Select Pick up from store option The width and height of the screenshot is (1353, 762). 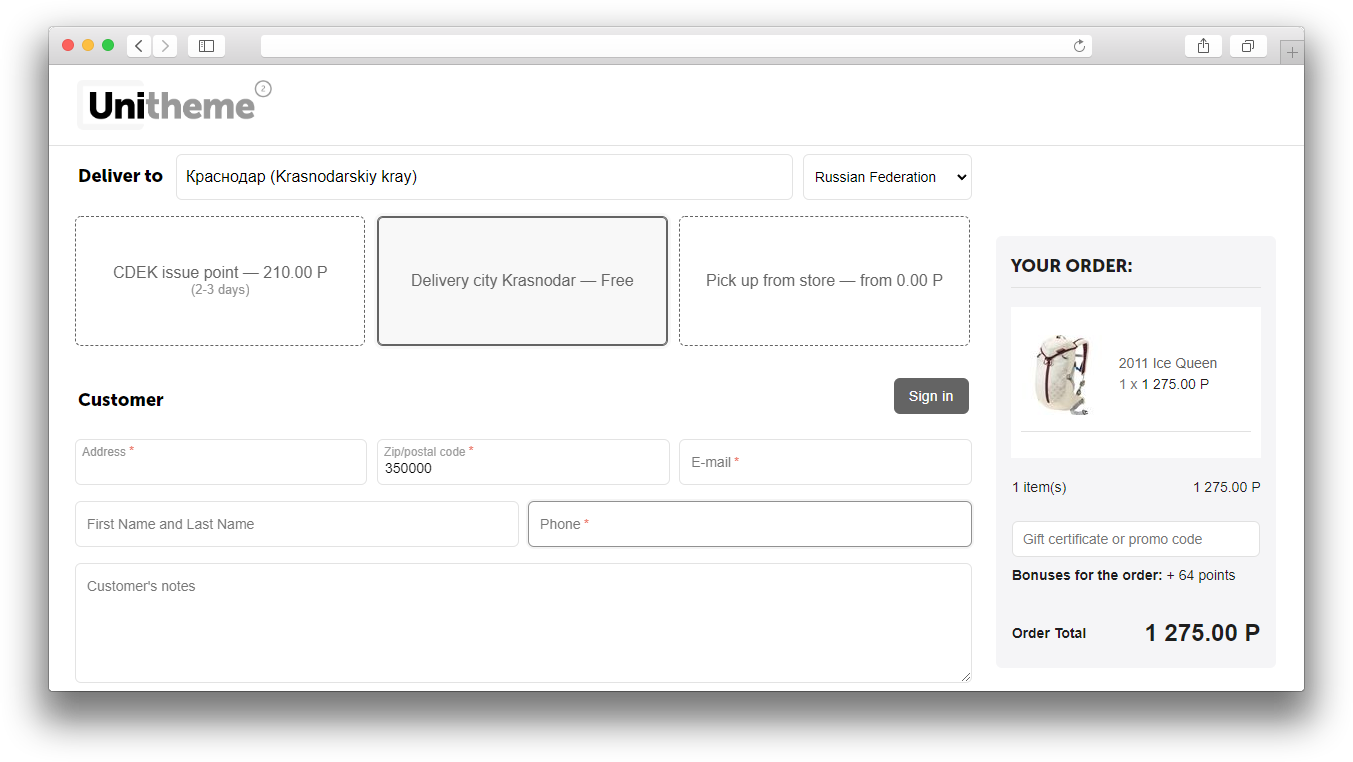(x=824, y=281)
